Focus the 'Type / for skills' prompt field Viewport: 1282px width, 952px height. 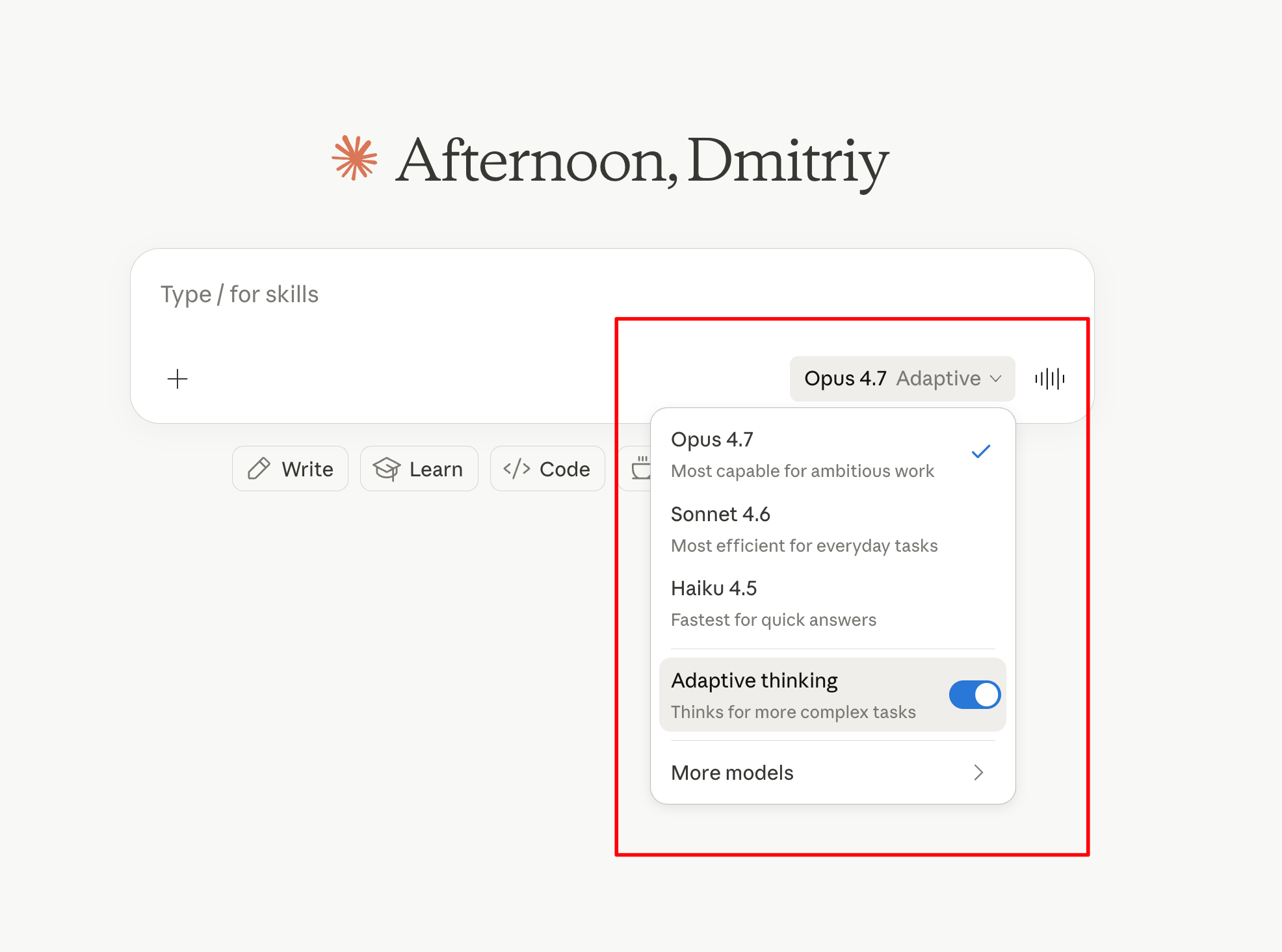[611, 295]
